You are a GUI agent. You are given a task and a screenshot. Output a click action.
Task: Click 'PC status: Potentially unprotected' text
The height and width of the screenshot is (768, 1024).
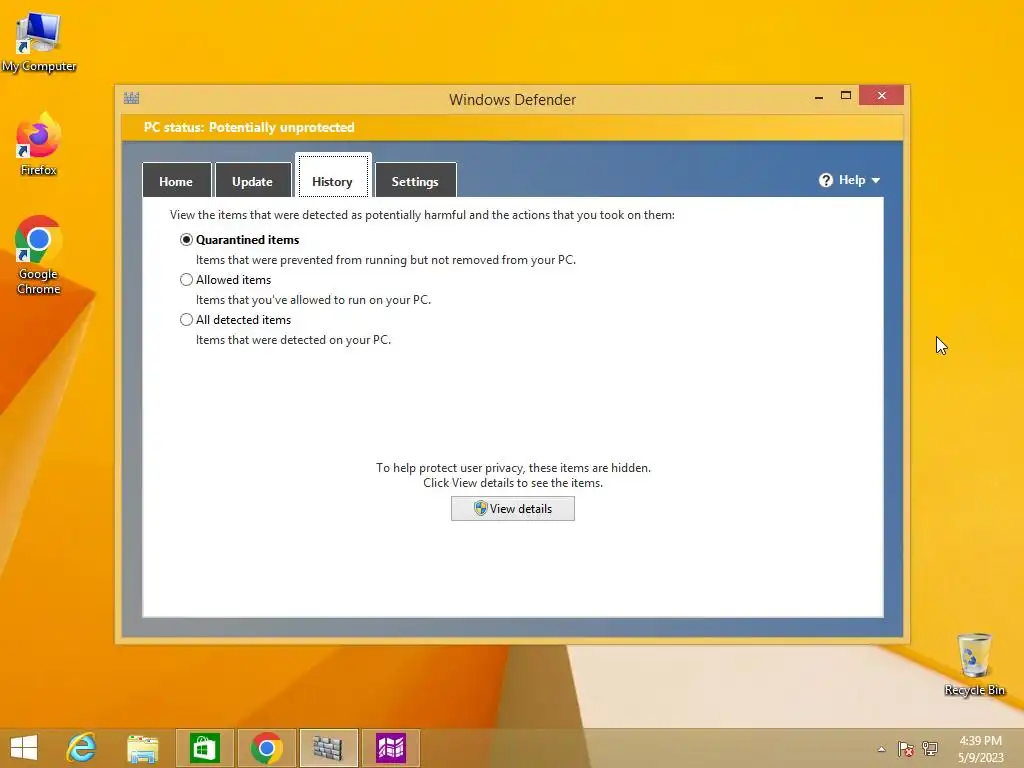tap(249, 127)
